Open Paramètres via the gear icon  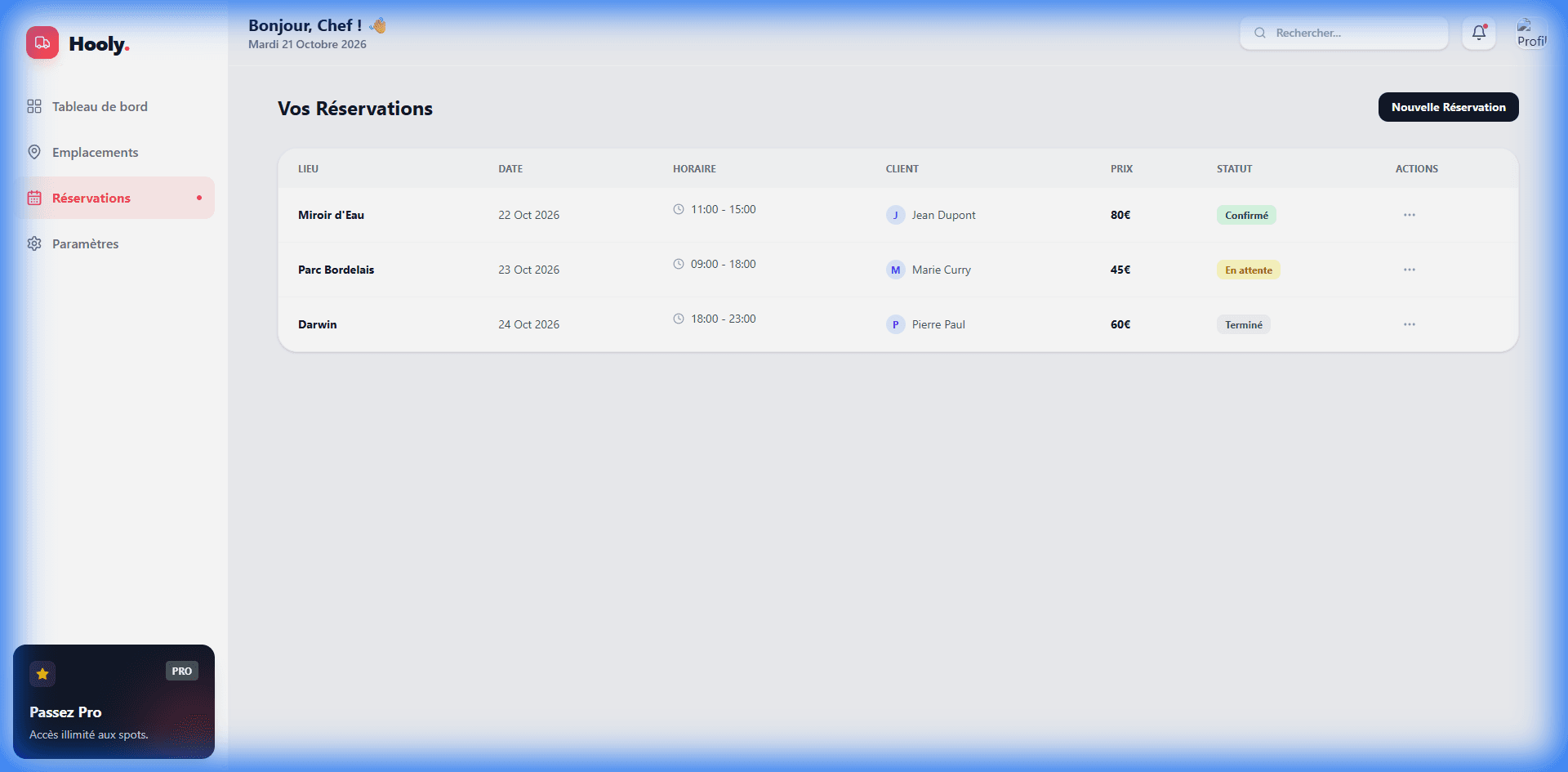33,243
